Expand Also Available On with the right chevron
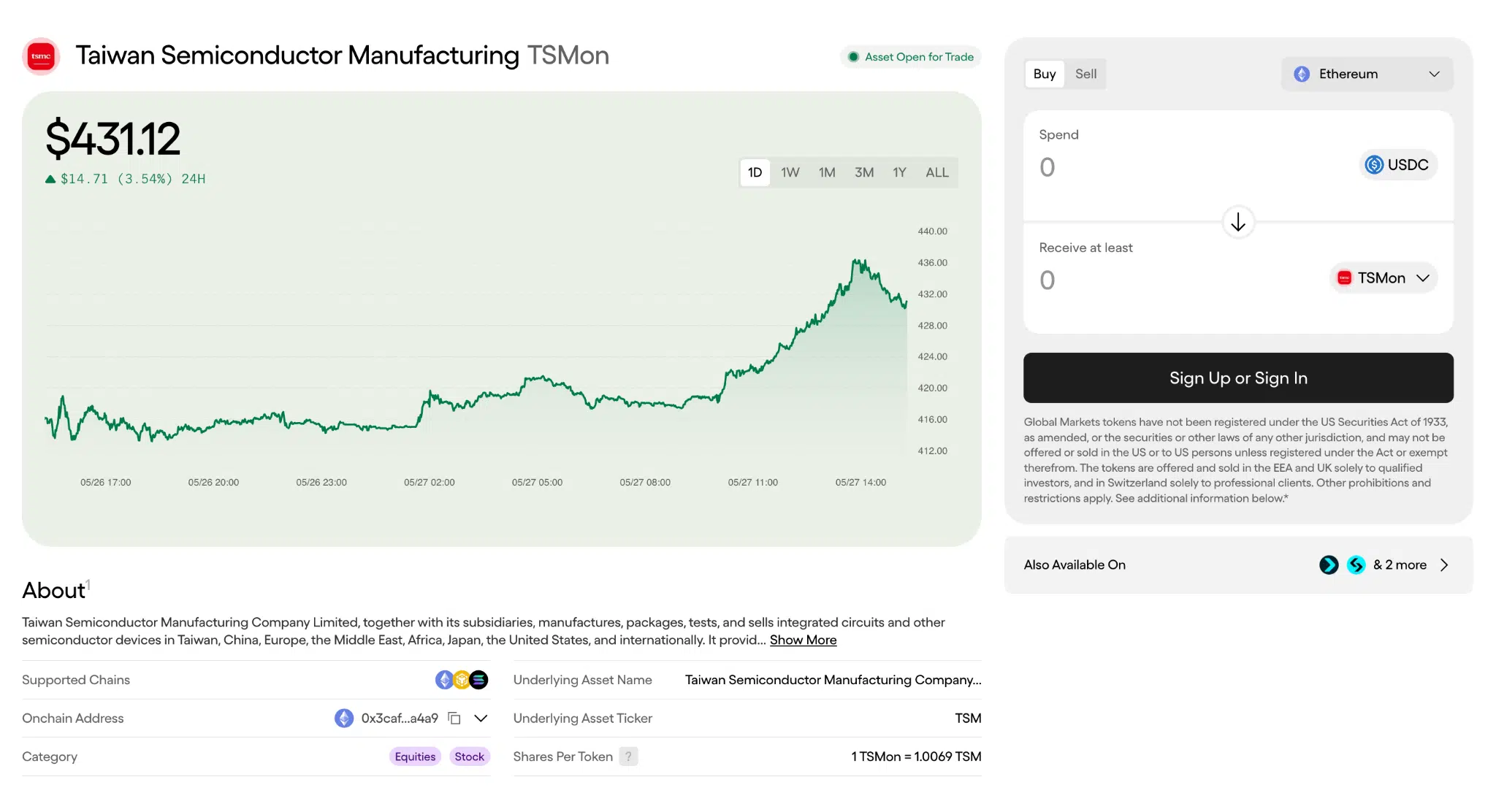This screenshot has height=812, width=1496. tap(1444, 565)
